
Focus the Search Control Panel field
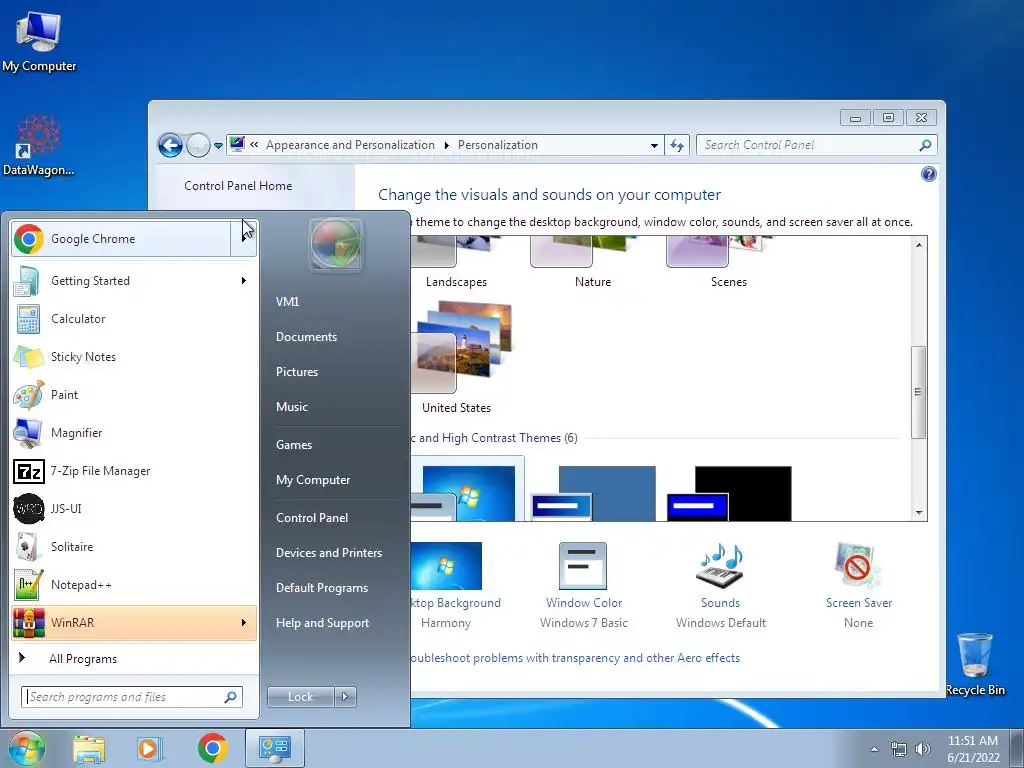coord(817,146)
